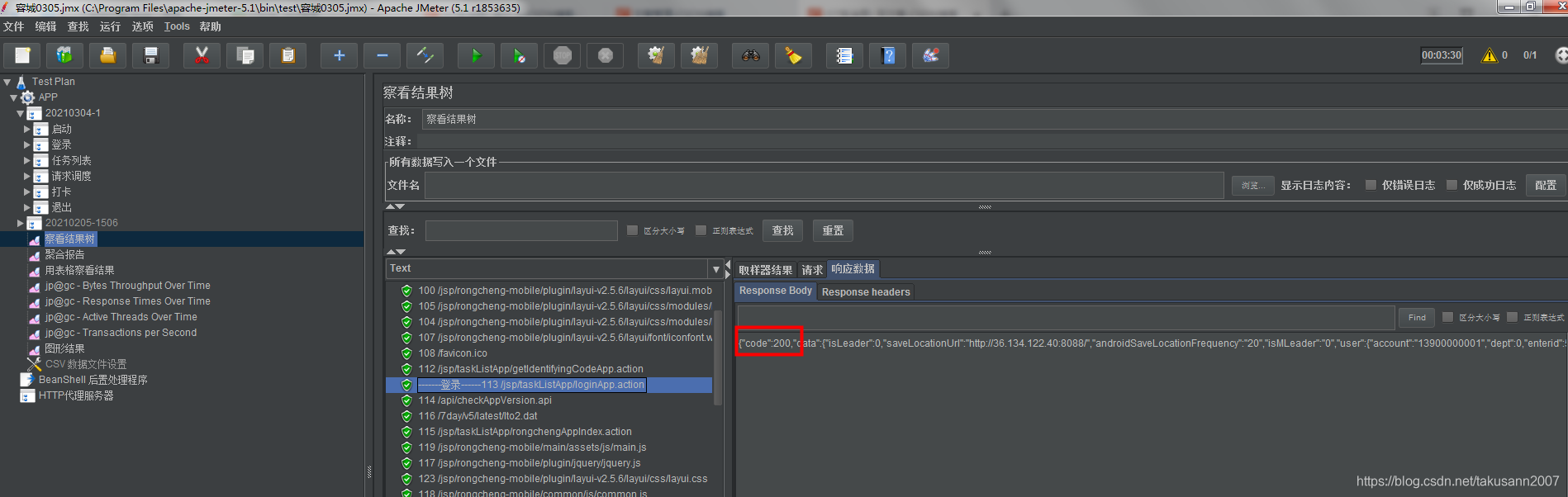Click the Open file folder icon

click(x=107, y=55)
